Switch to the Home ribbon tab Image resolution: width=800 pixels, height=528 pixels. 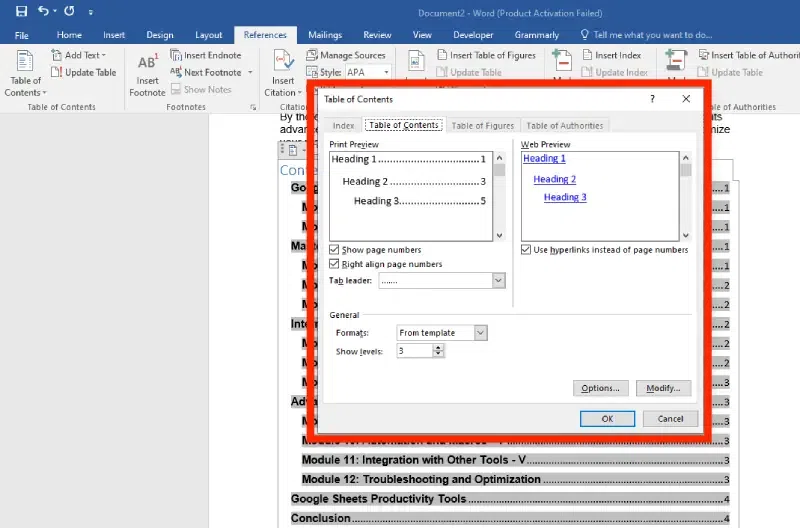tap(69, 35)
